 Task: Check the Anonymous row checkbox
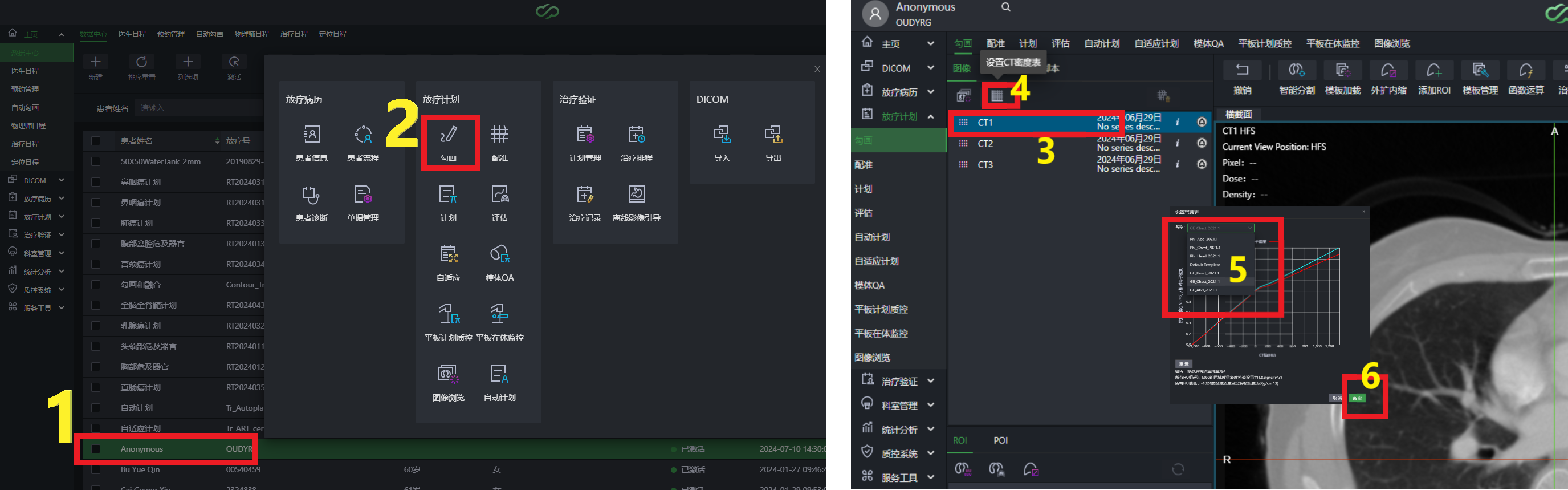pos(96,449)
